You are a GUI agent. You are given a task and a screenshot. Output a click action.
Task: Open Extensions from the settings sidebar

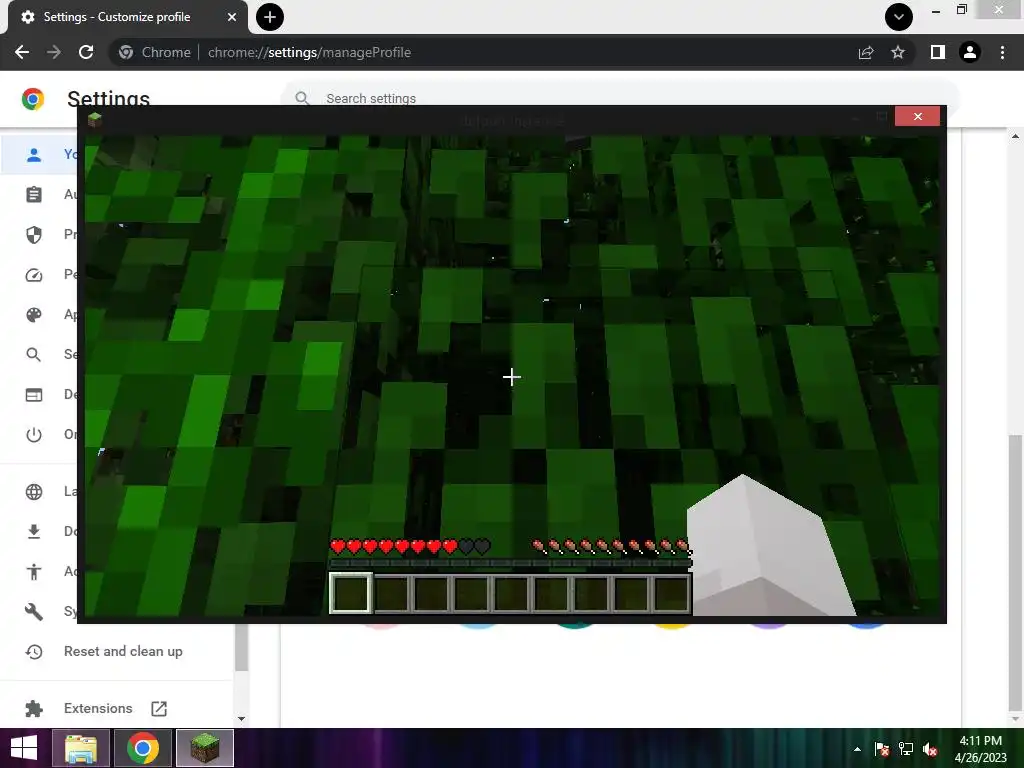click(x=98, y=709)
